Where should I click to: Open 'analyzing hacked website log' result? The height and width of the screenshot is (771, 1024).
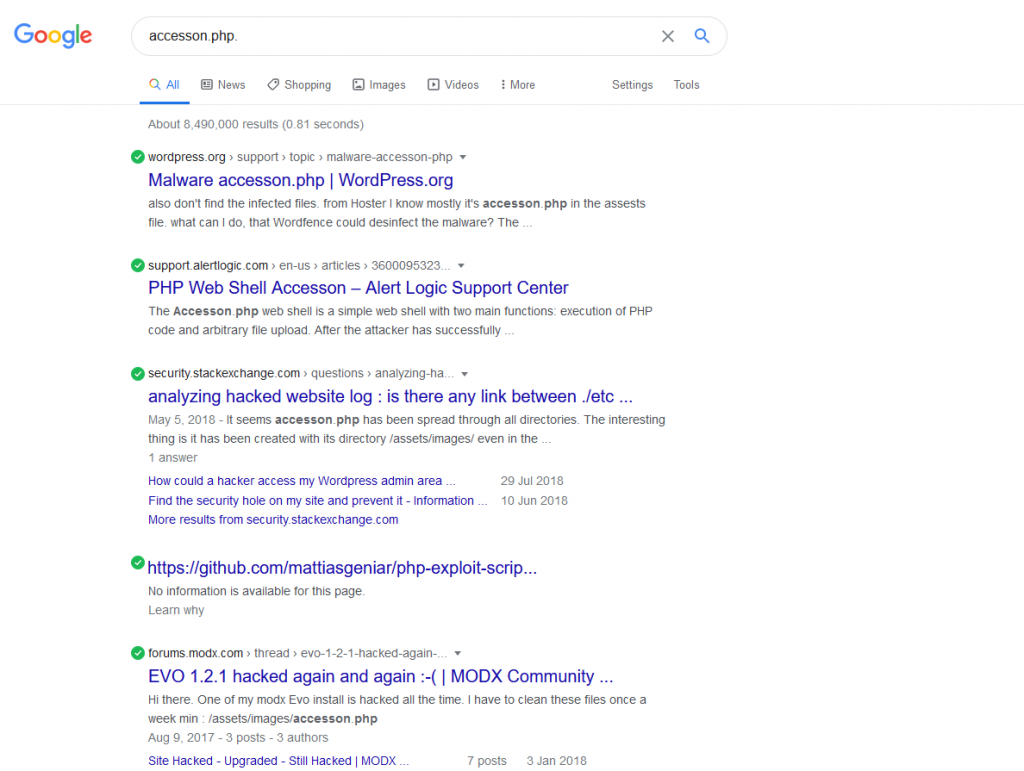(x=390, y=396)
